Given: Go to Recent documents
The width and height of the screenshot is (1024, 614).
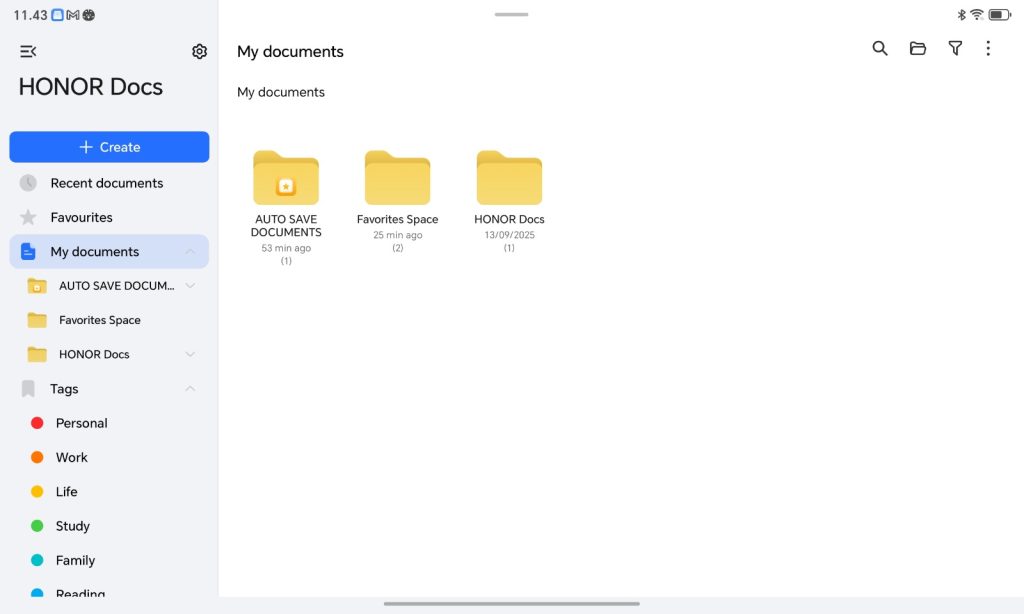Looking at the screenshot, I should [x=106, y=183].
